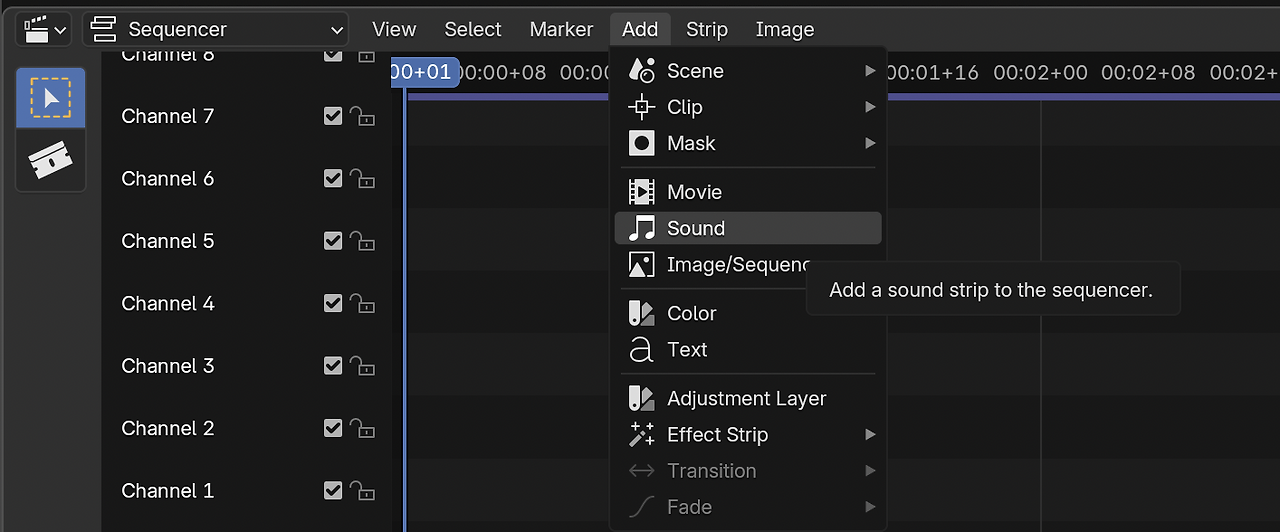Click the Effect Strip magic wand icon

pos(641,434)
